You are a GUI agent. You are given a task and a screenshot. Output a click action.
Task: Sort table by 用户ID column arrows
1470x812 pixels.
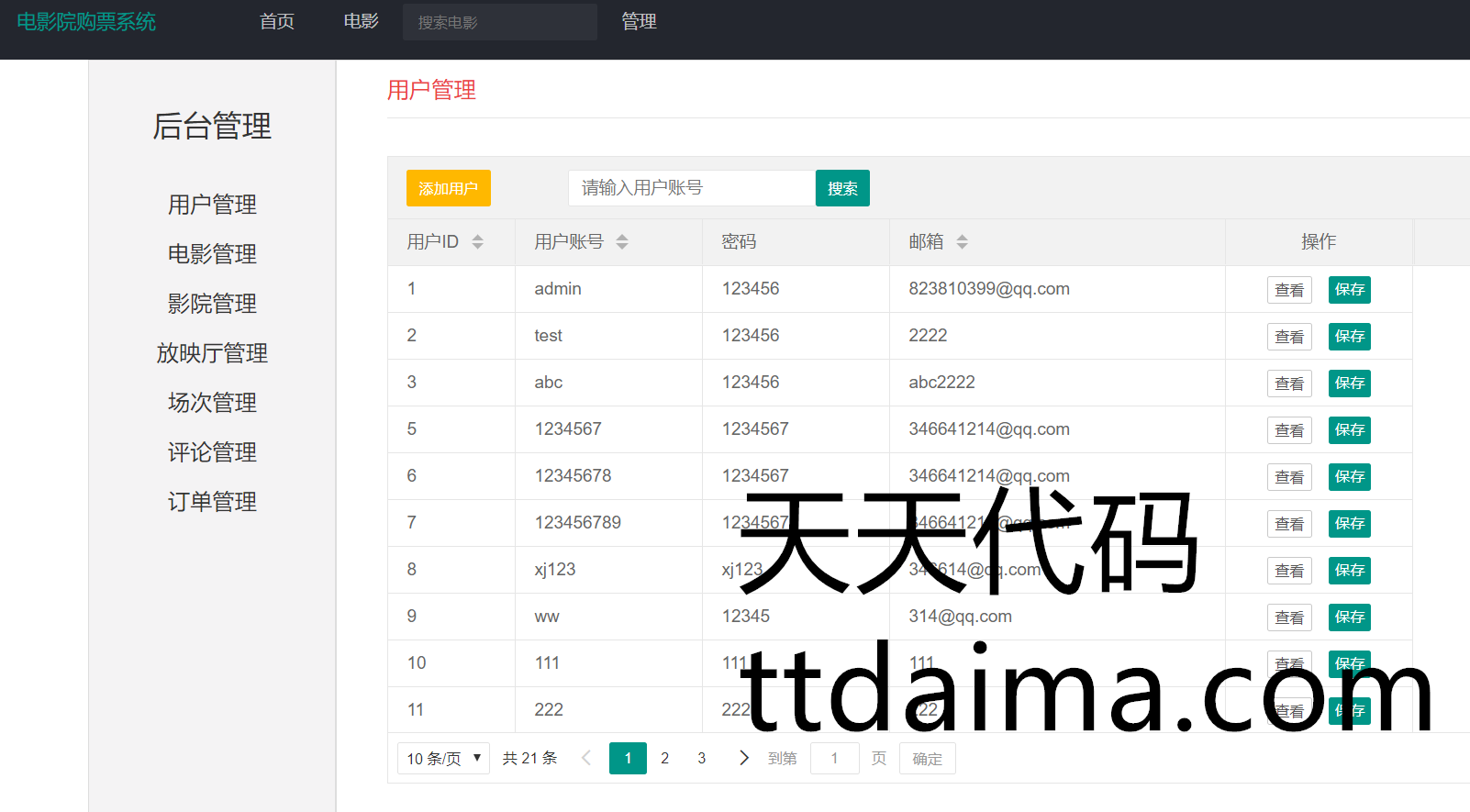(477, 242)
